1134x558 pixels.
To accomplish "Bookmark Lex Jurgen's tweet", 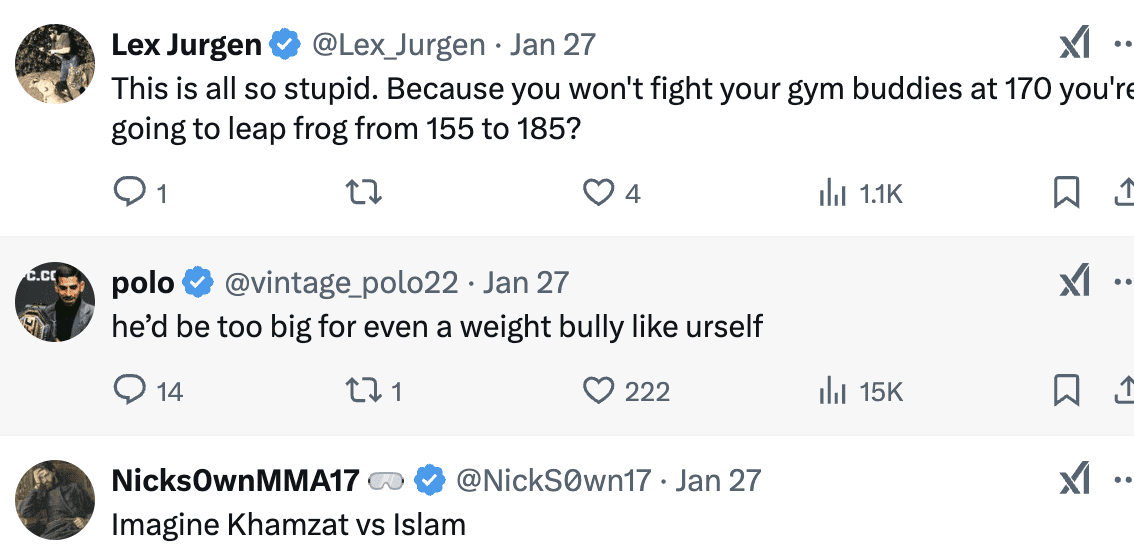I will click(x=1067, y=192).
